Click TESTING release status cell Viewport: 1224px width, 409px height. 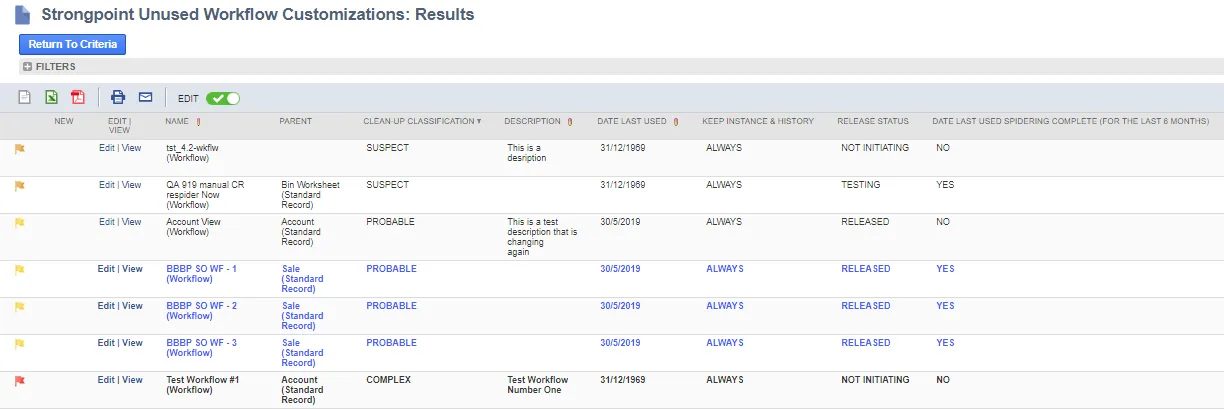point(860,185)
